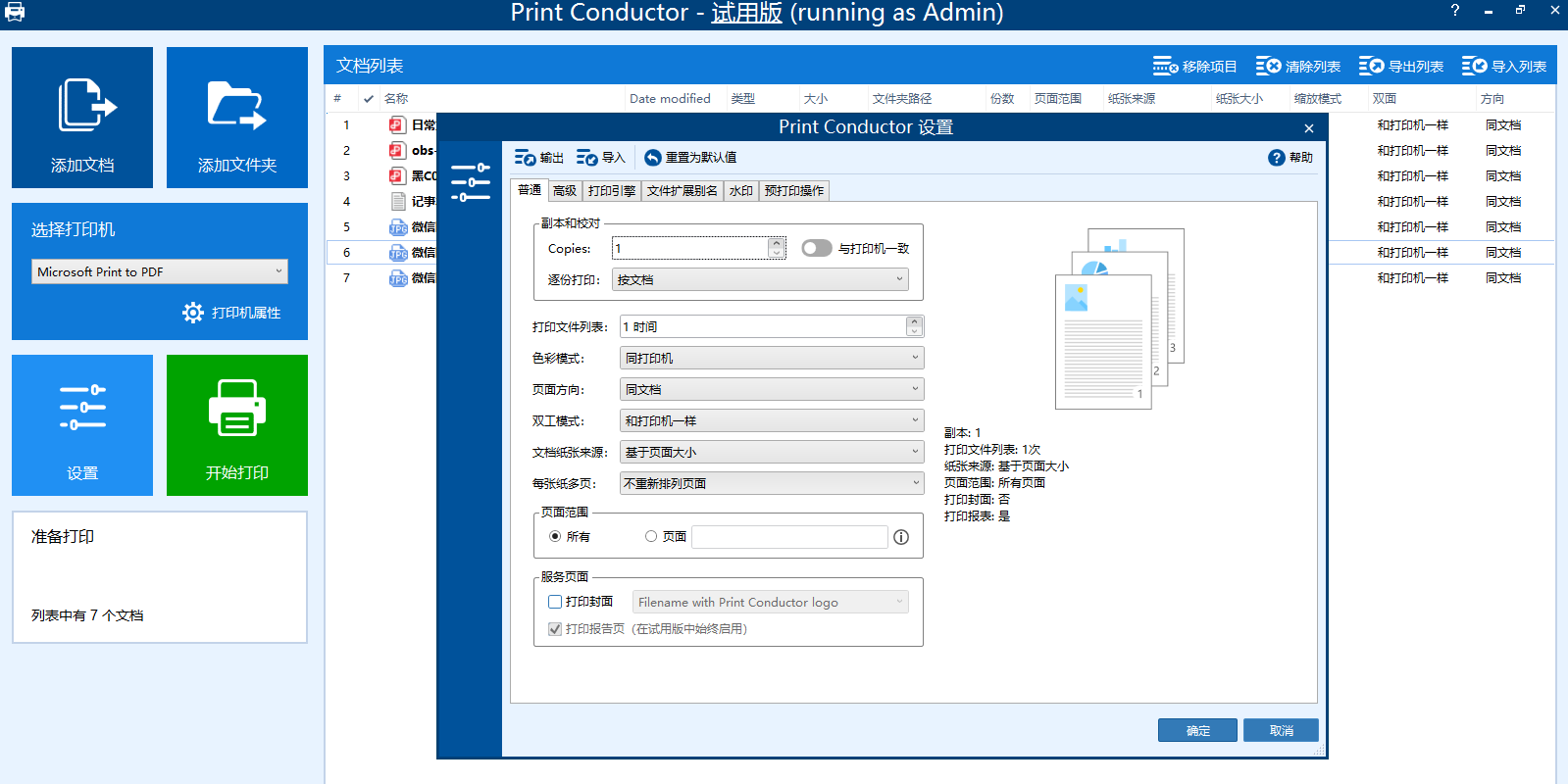The image size is (1568, 784).
Task: Click the Import (导入) settings icon
Action: pyautogui.click(x=587, y=158)
